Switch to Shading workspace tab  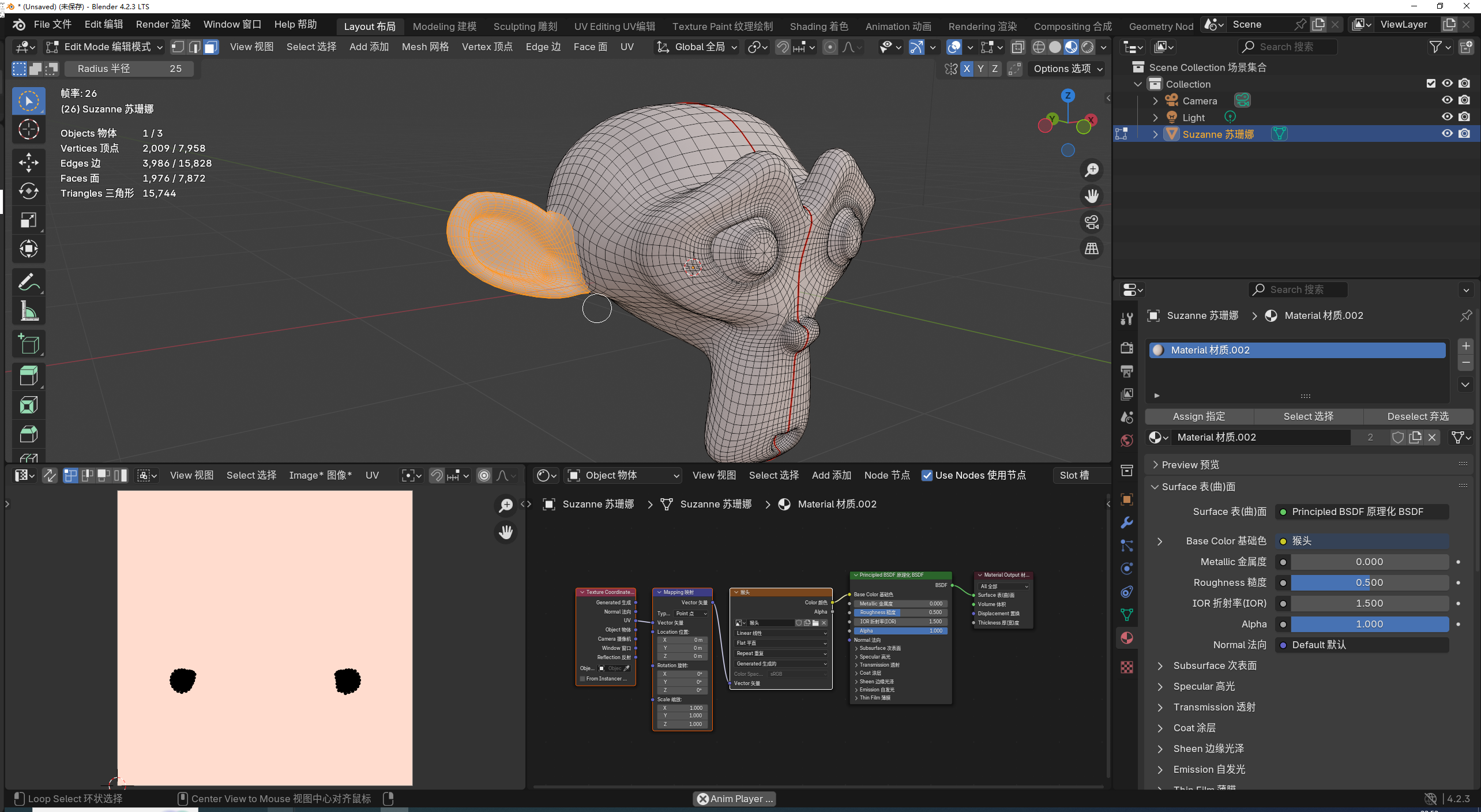pyautogui.click(x=819, y=27)
